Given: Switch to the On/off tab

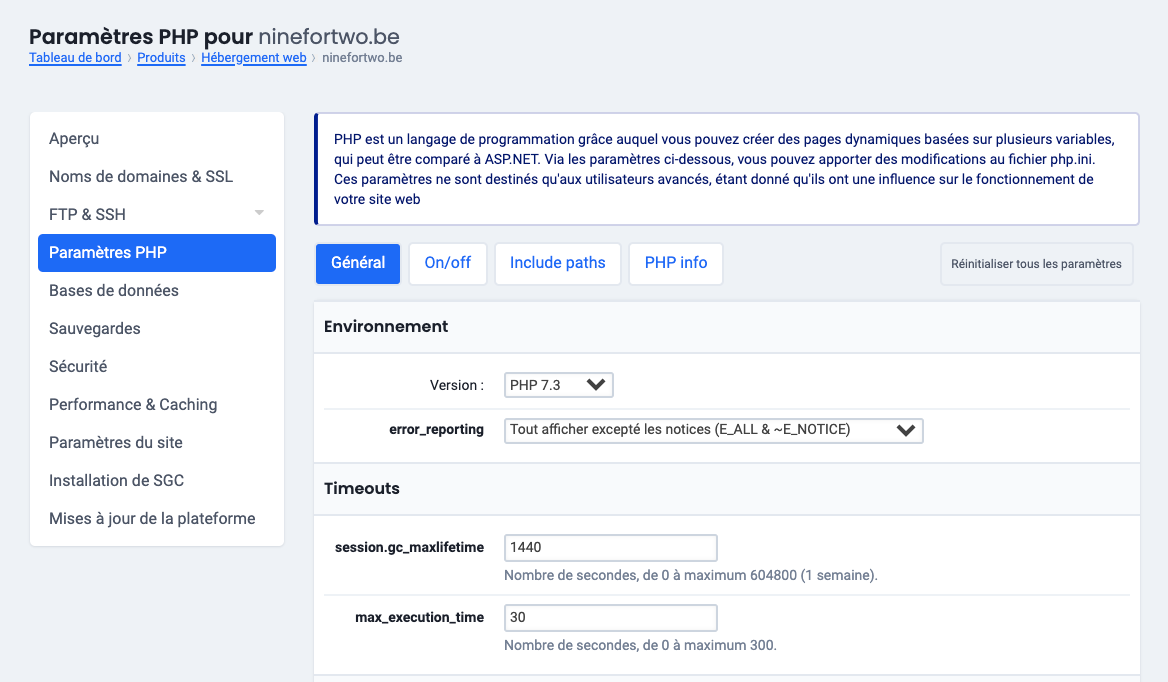Looking at the screenshot, I should (x=447, y=263).
